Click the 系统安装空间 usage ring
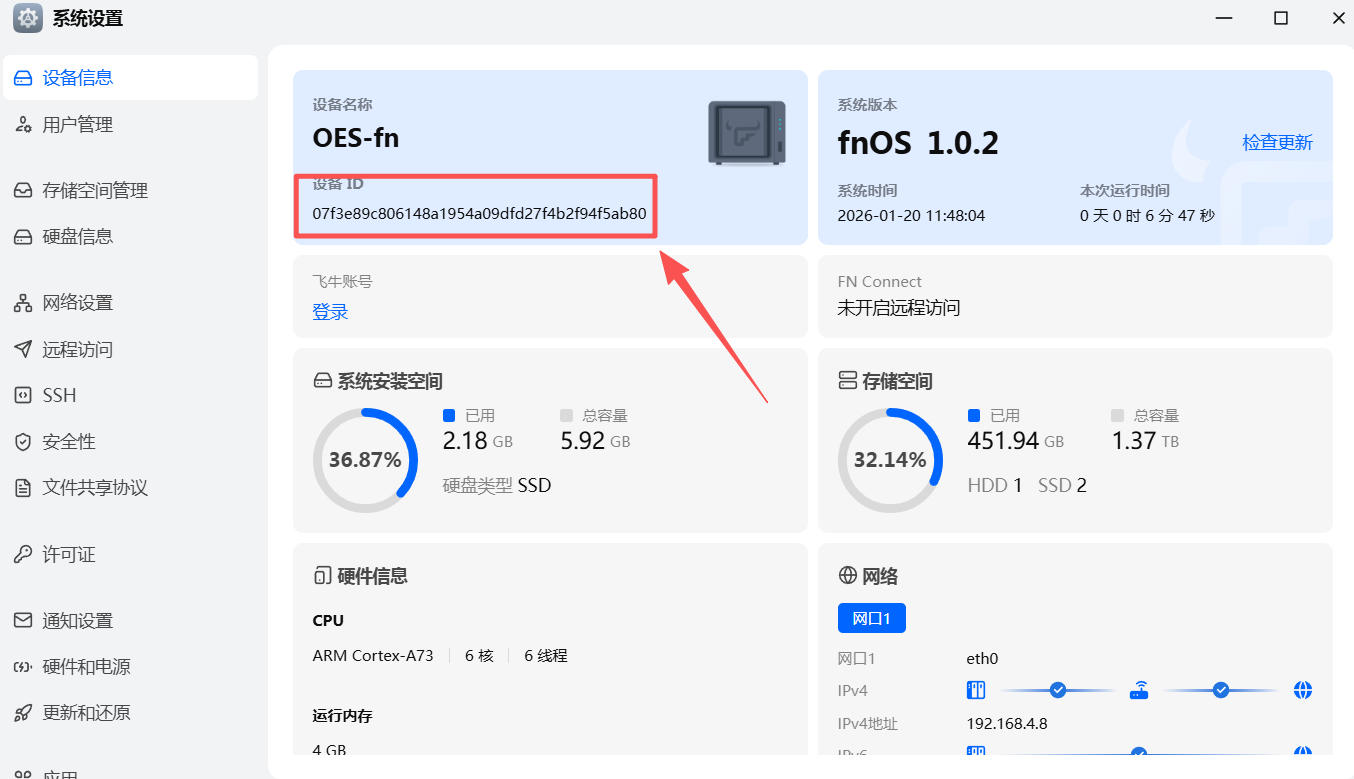Screen dimensions: 1354x779 coord(365,460)
